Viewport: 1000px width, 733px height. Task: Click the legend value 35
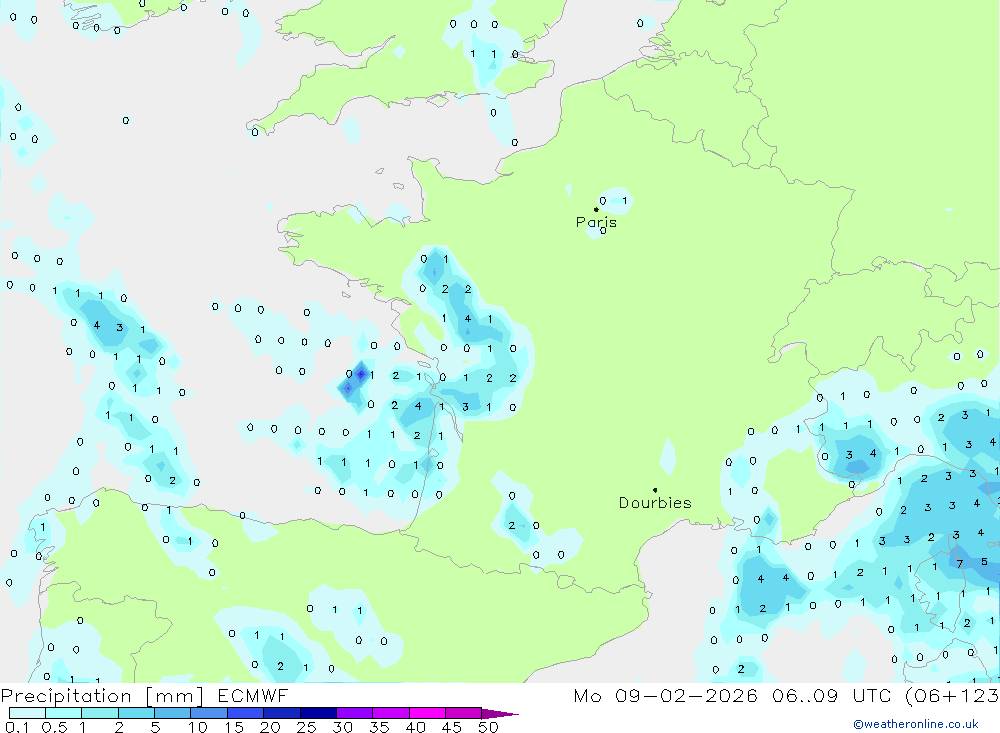(x=379, y=727)
